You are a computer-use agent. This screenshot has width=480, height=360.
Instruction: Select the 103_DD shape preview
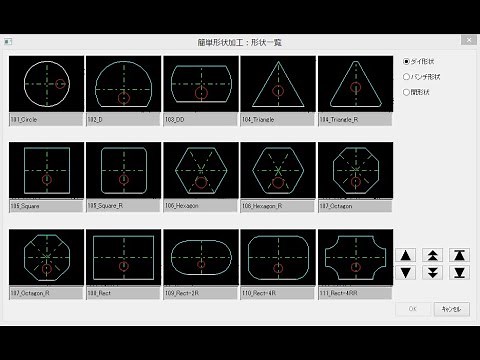pos(201,84)
